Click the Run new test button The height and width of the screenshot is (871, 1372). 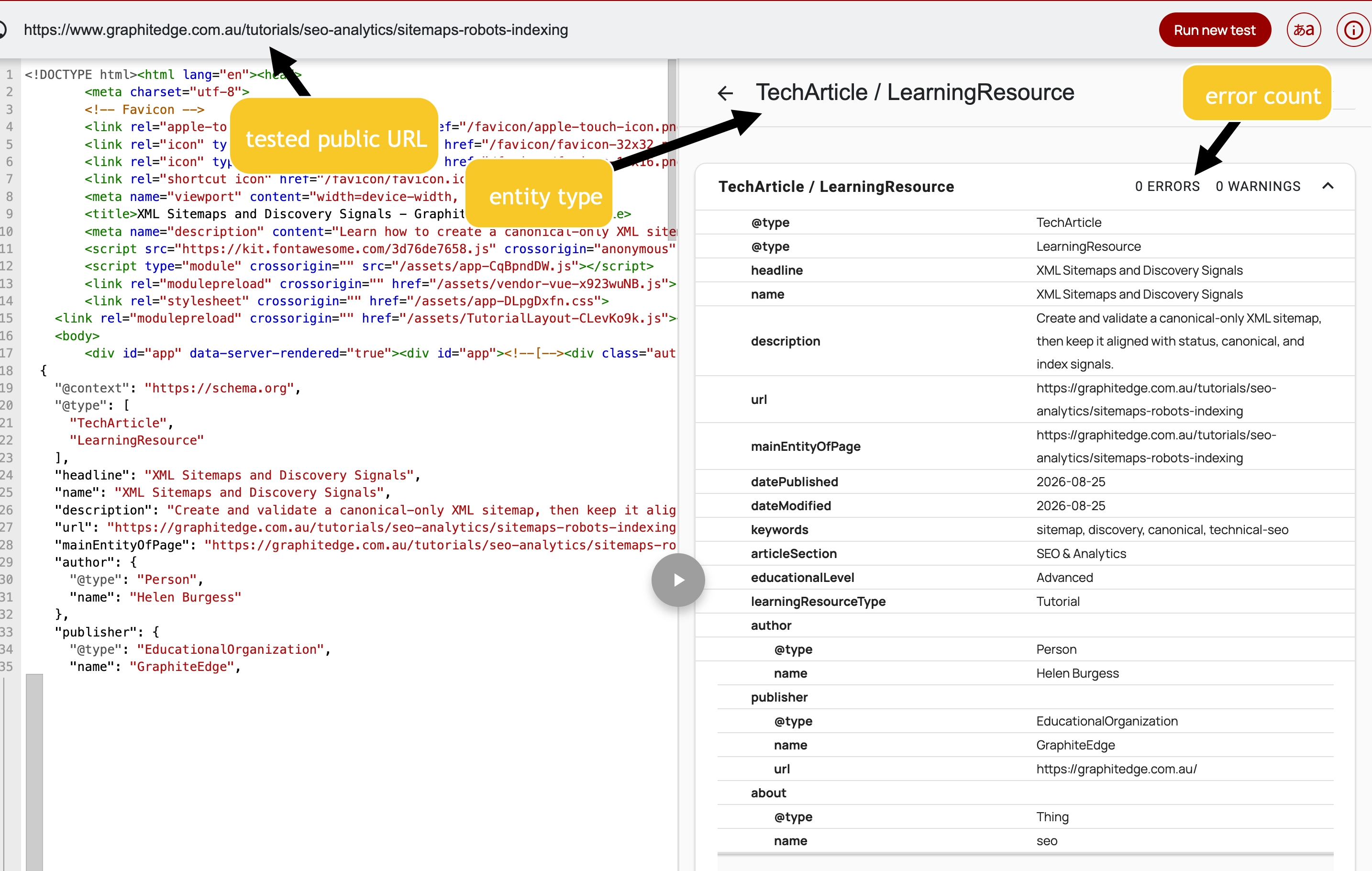point(1215,30)
